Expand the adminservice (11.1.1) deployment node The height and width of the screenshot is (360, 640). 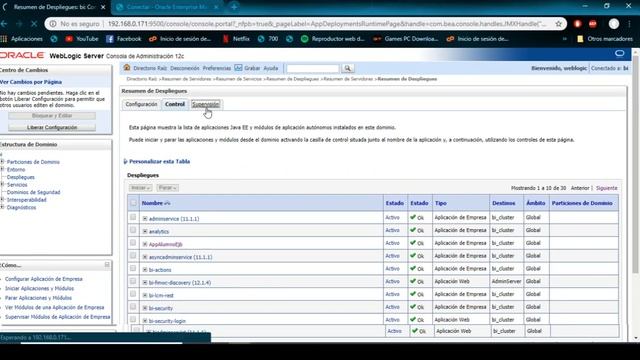(145, 219)
